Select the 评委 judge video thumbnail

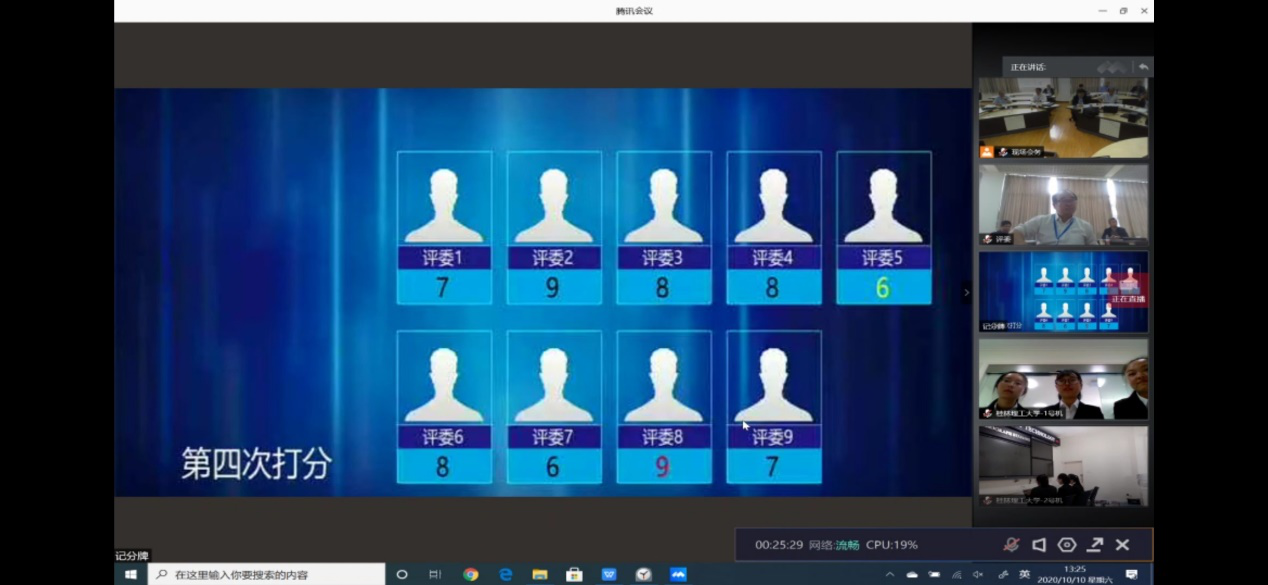(1063, 204)
